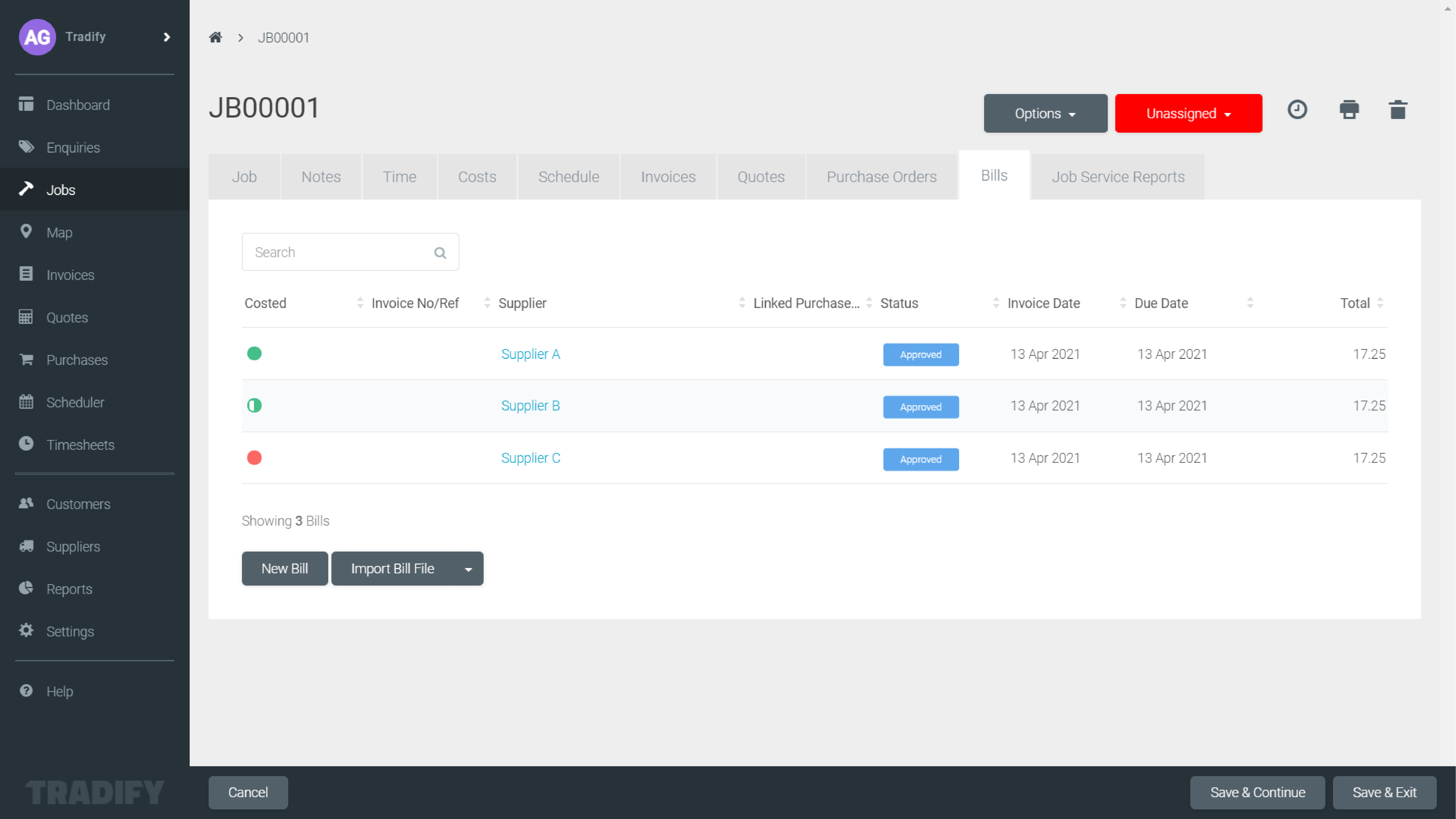Image resolution: width=1456 pixels, height=819 pixels.
Task: Switch to the Costs tab
Action: click(477, 177)
